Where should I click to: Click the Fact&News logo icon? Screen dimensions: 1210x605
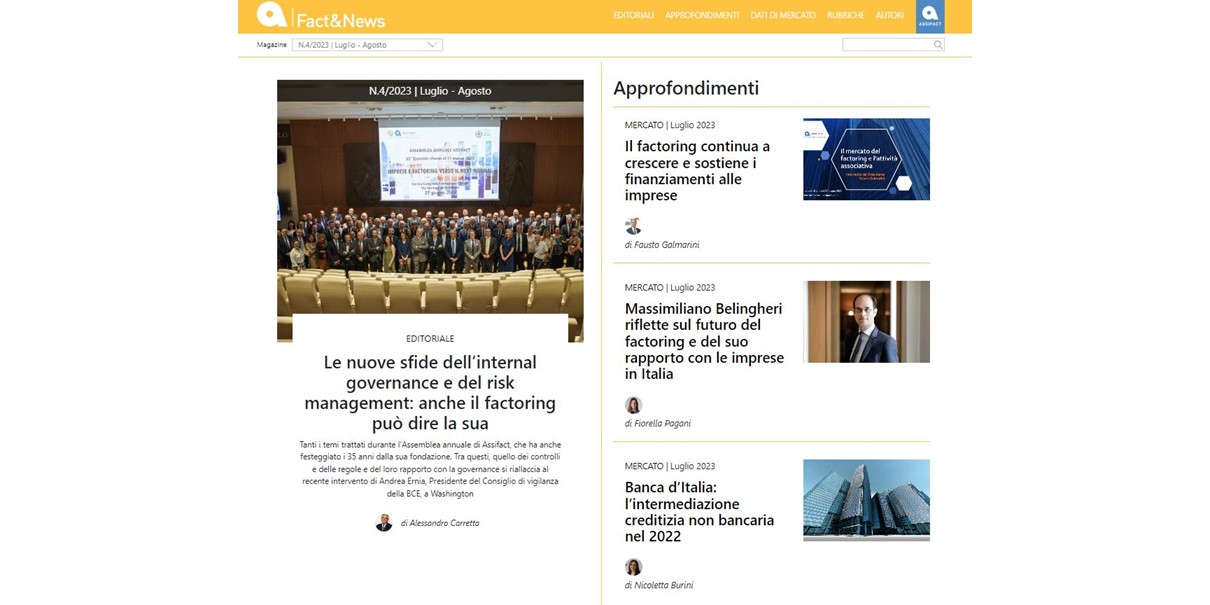(271, 15)
